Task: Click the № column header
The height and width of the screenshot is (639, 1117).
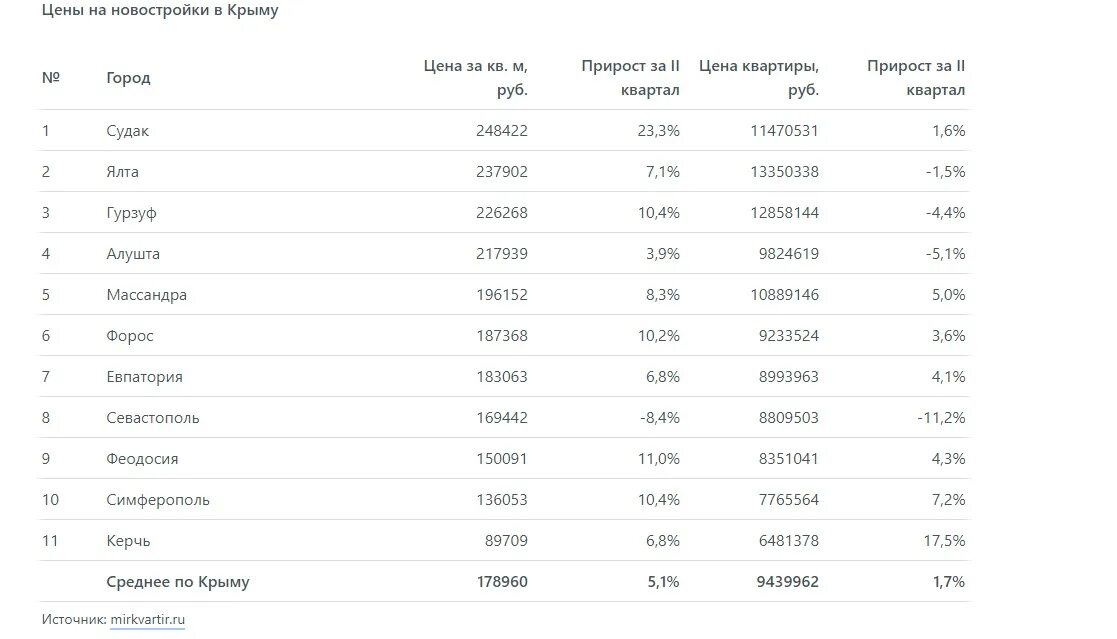Action: (x=51, y=78)
